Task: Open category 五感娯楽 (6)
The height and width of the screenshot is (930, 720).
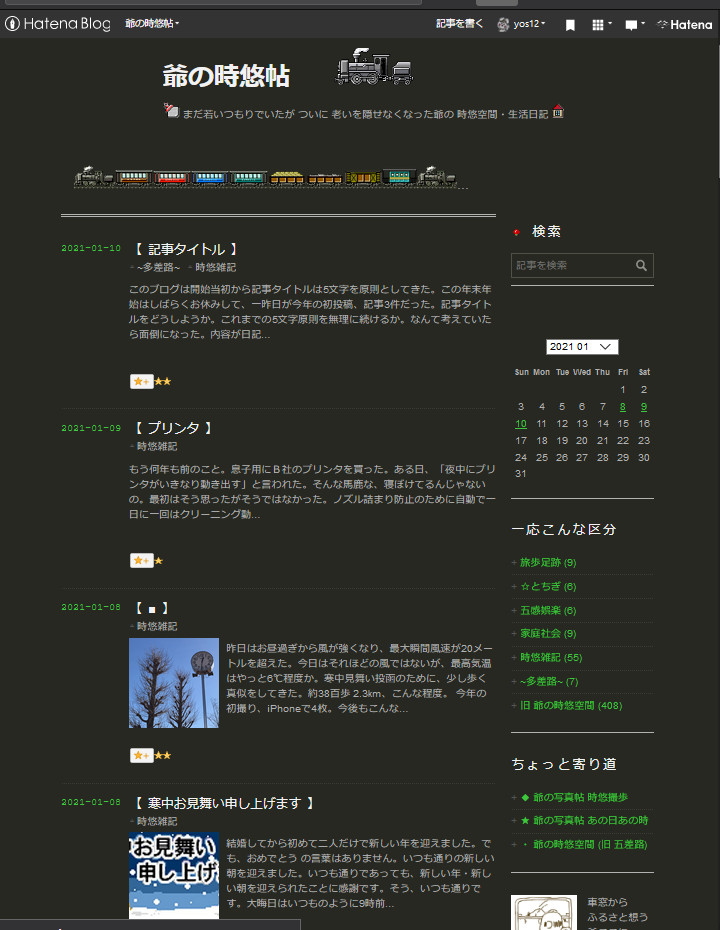Action: (548, 610)
